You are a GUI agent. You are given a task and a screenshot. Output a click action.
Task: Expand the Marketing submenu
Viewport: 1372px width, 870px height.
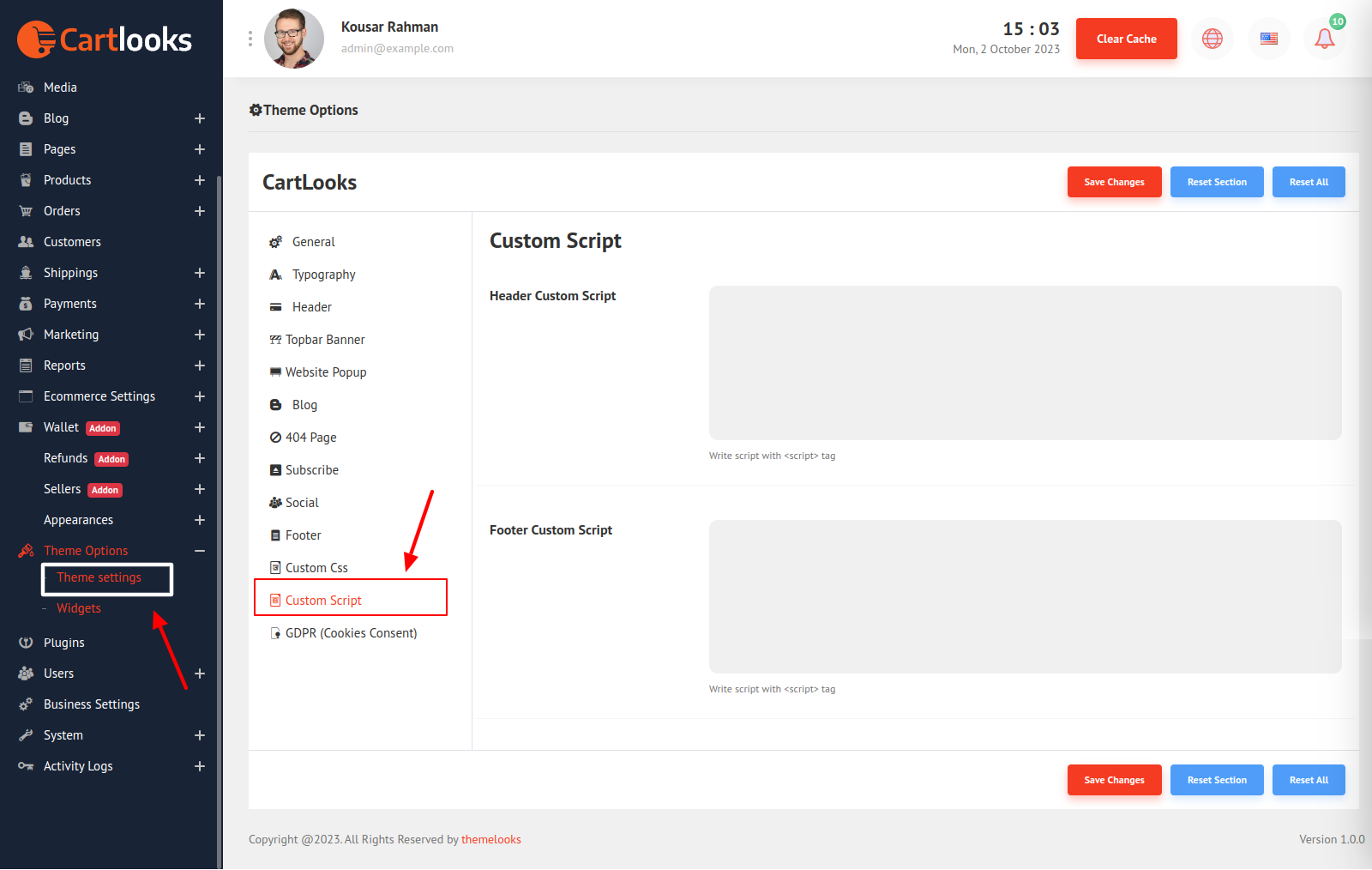[200, 335]
